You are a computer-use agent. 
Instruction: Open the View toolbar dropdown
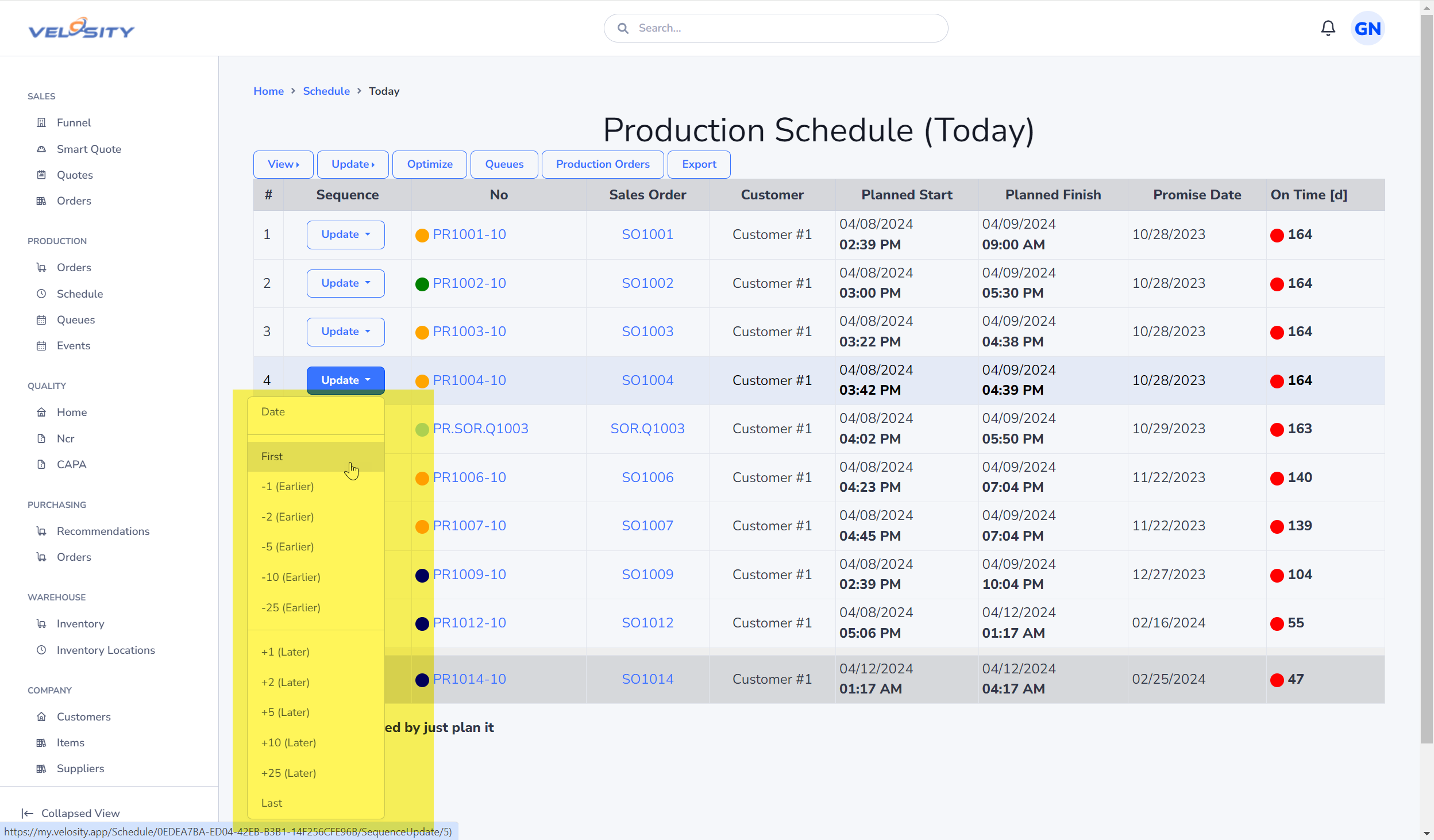pos(283,164)
